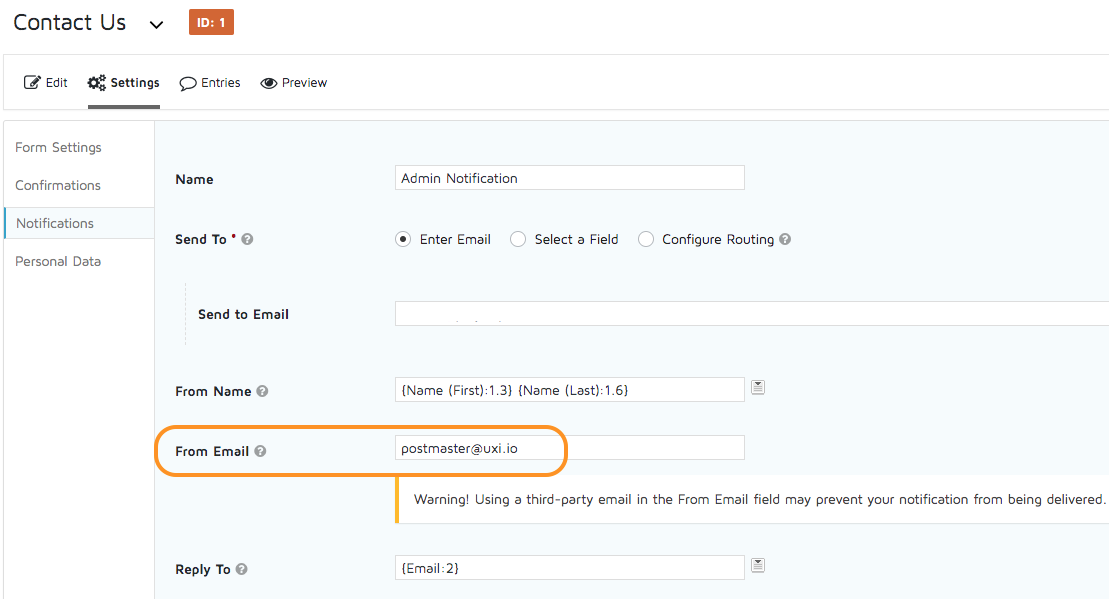This screenshot has height=599, width=1109.
Task: Click the Send to Email label
Action: (243, 314)
